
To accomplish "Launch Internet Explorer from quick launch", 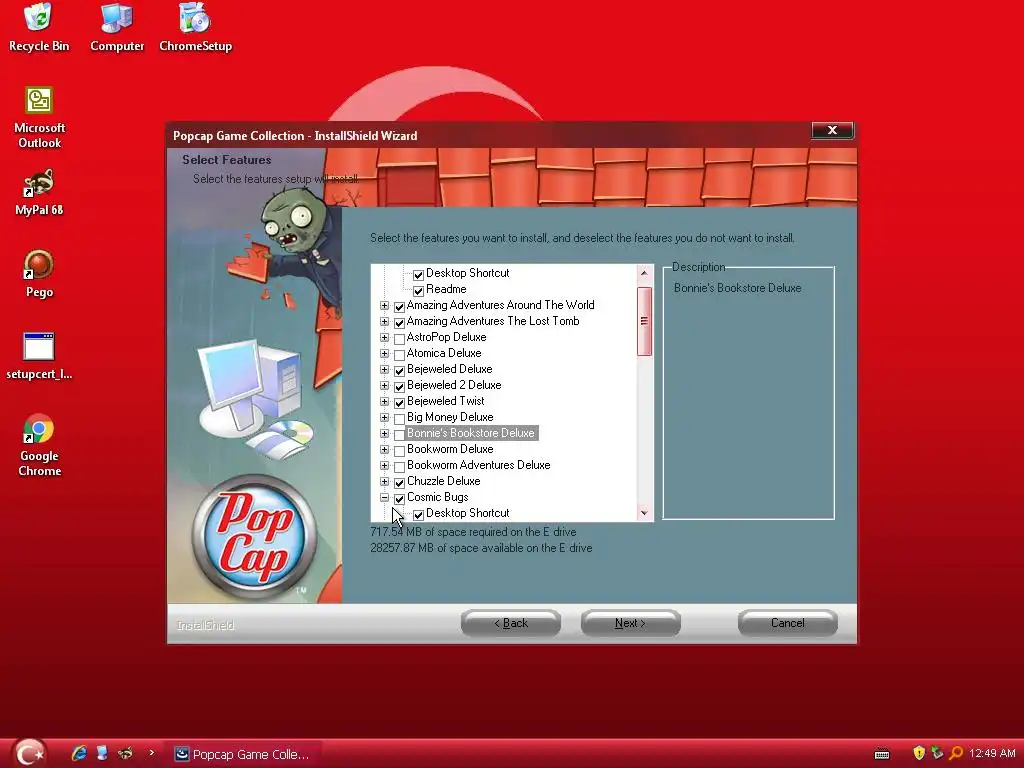I will tap(79, 753).
